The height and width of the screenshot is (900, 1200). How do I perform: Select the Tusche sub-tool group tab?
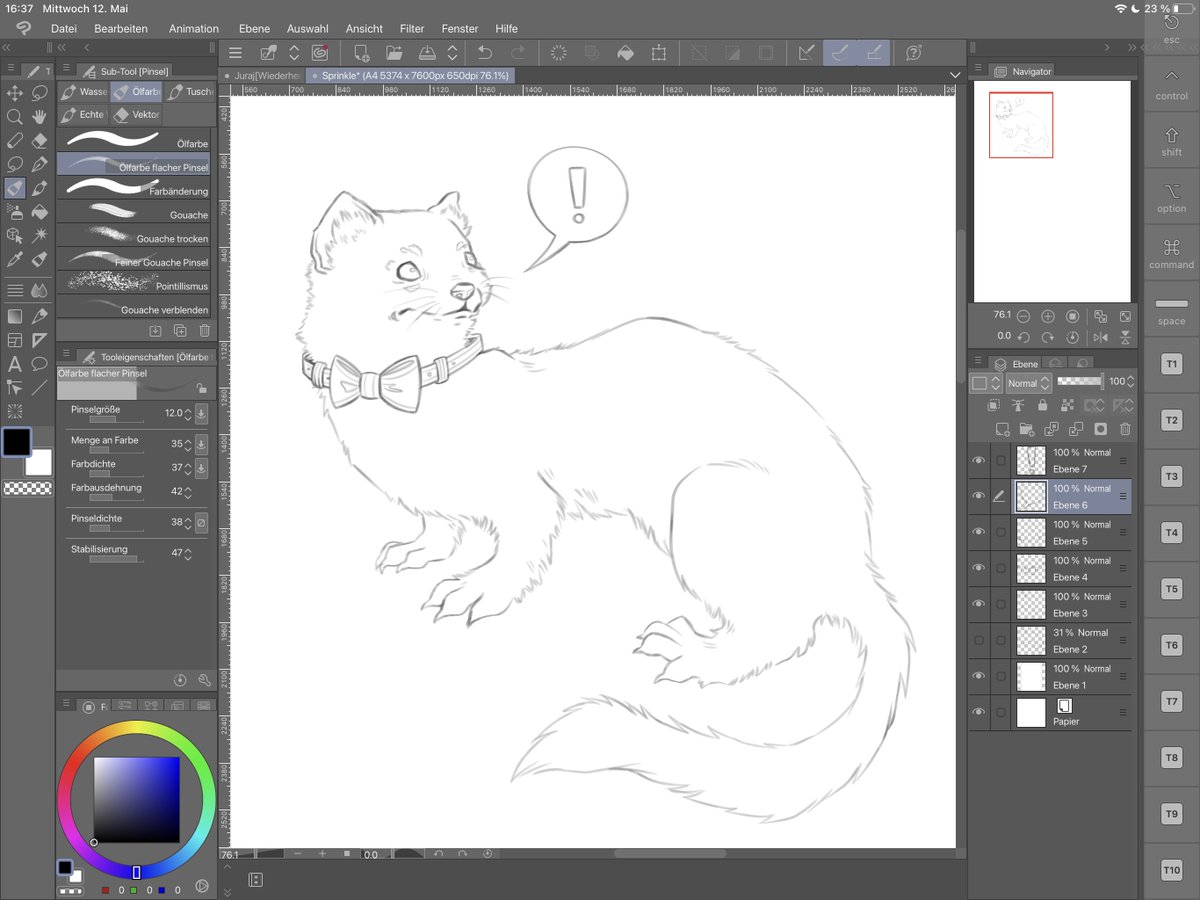click(190, 92)
